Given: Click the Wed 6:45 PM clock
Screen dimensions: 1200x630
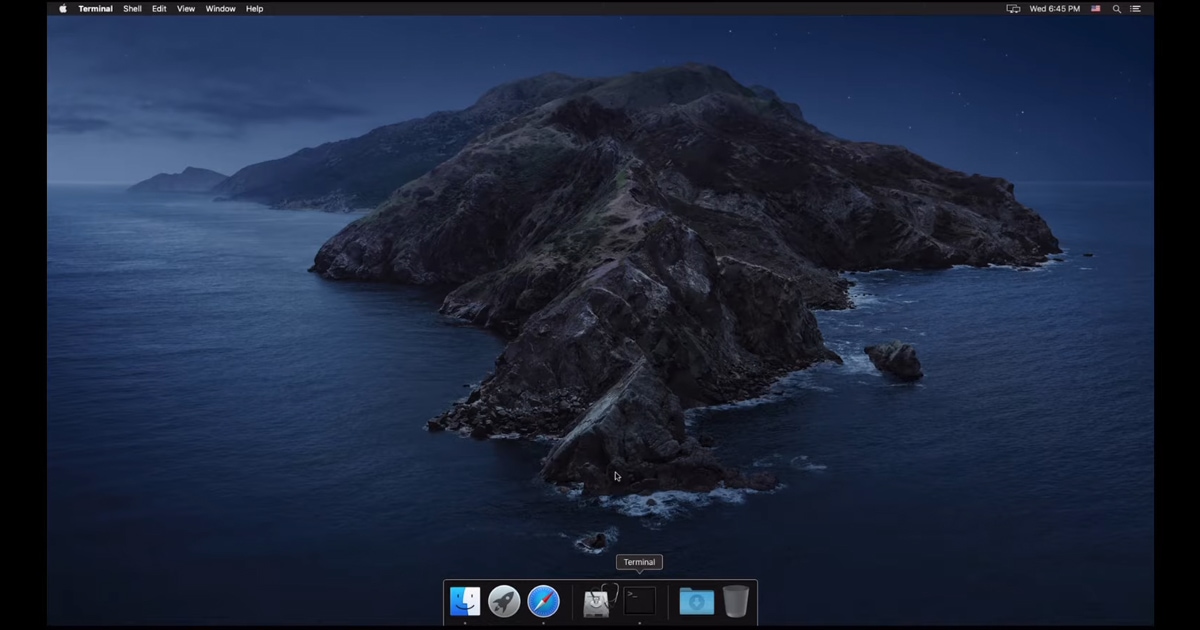Looking at the screenshot, I should click(1055, 9).
